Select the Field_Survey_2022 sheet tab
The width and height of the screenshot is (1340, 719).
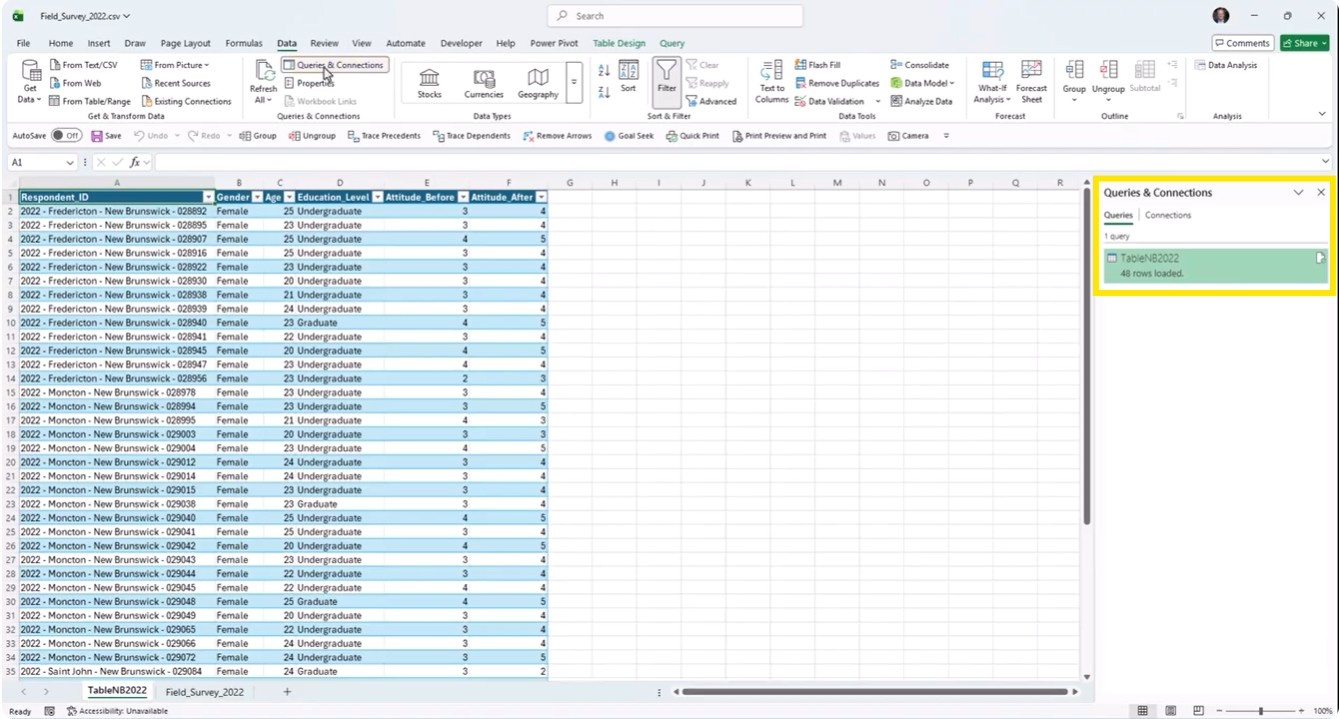204,692
